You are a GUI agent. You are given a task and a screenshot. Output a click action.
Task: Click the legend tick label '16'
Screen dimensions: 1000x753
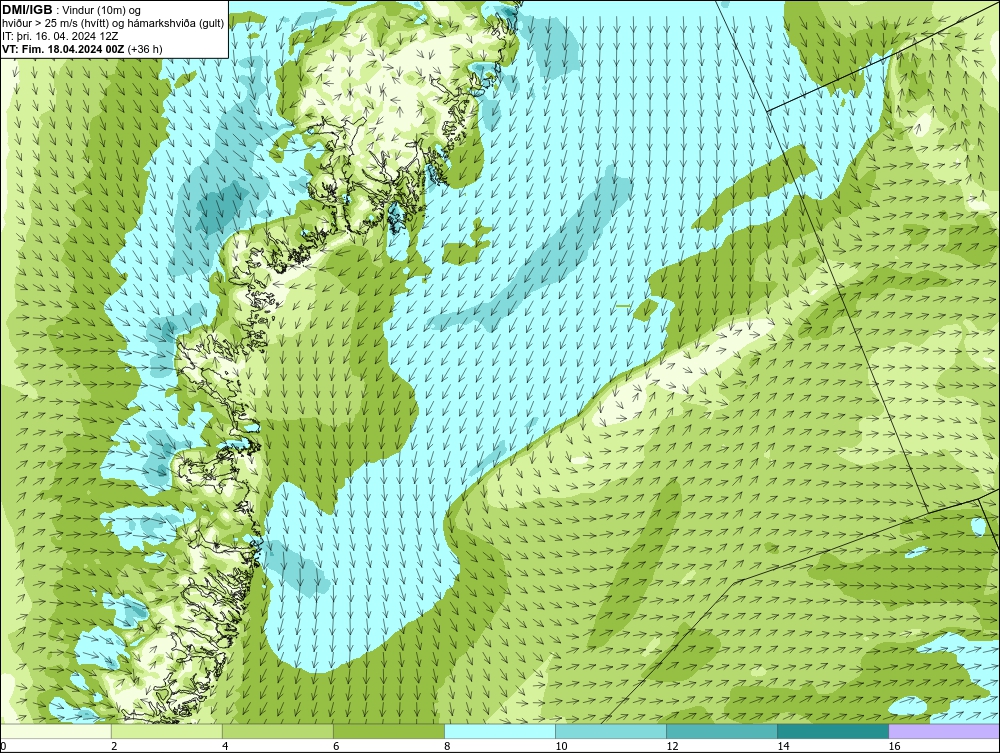click(894, 747)
